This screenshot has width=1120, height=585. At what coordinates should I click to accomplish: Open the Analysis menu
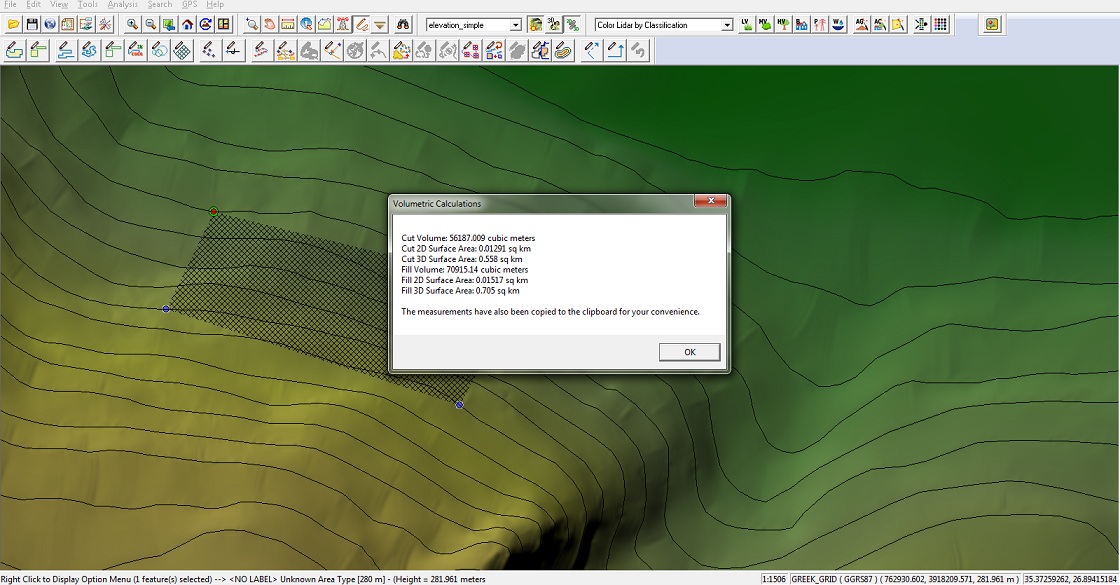click(122, 5)
